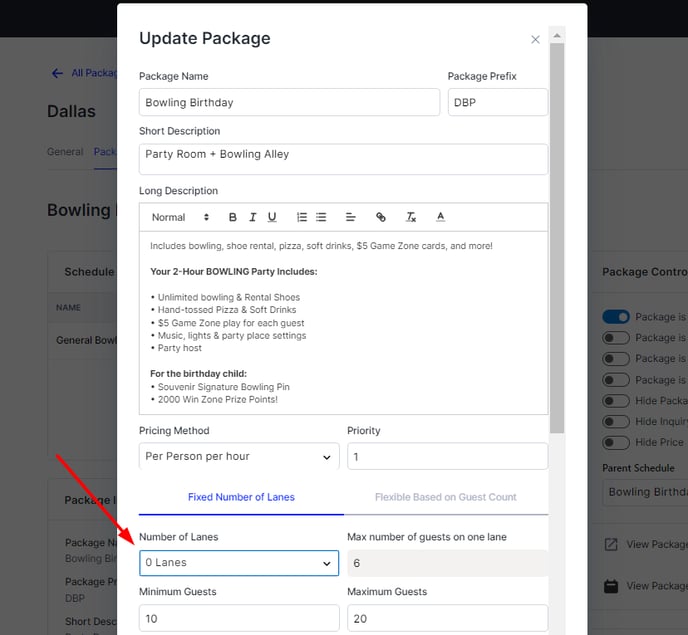The width and height of the screenshot is (688, 635).
Task: Edit the Minimum Guests field
Action: [x=239, y=618]
